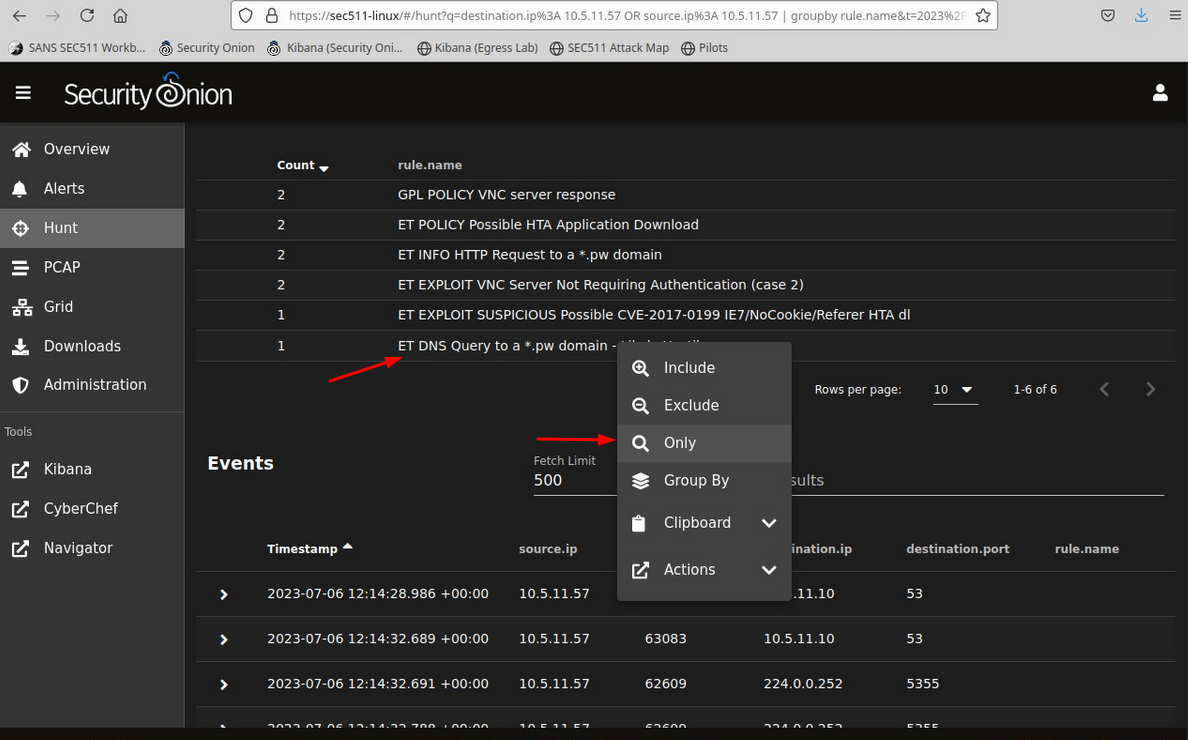Sort events by the Timestamp column
Screen dimensions: 1188x740
pos(300,549)
